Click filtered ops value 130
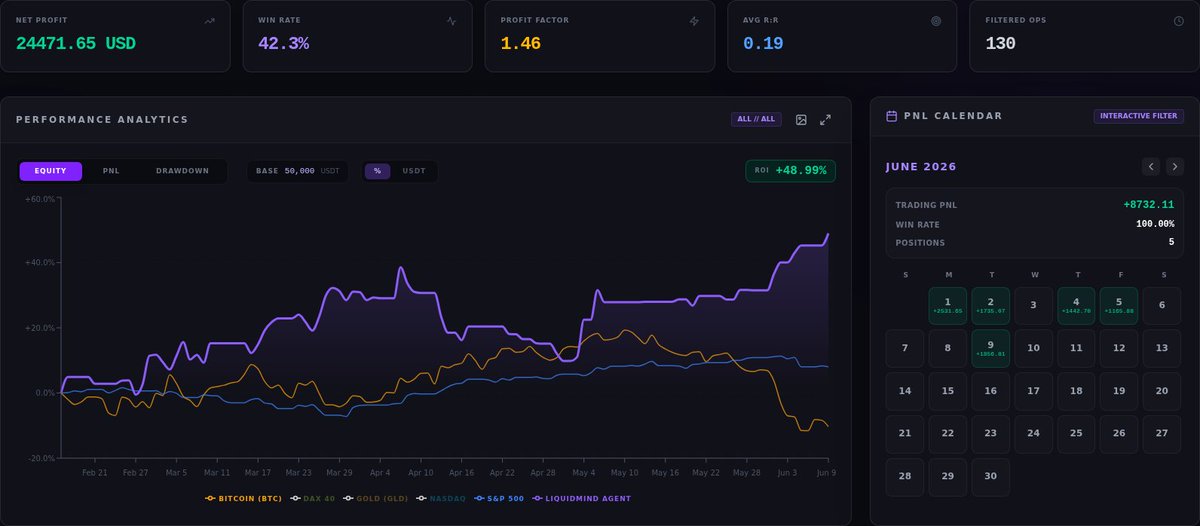The image size is (1200, 526). pyautogui.click(x=1000, y=43)
